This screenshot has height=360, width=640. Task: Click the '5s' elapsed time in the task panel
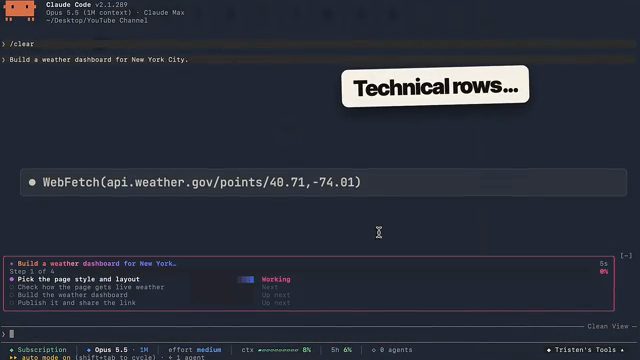[604, 264]
